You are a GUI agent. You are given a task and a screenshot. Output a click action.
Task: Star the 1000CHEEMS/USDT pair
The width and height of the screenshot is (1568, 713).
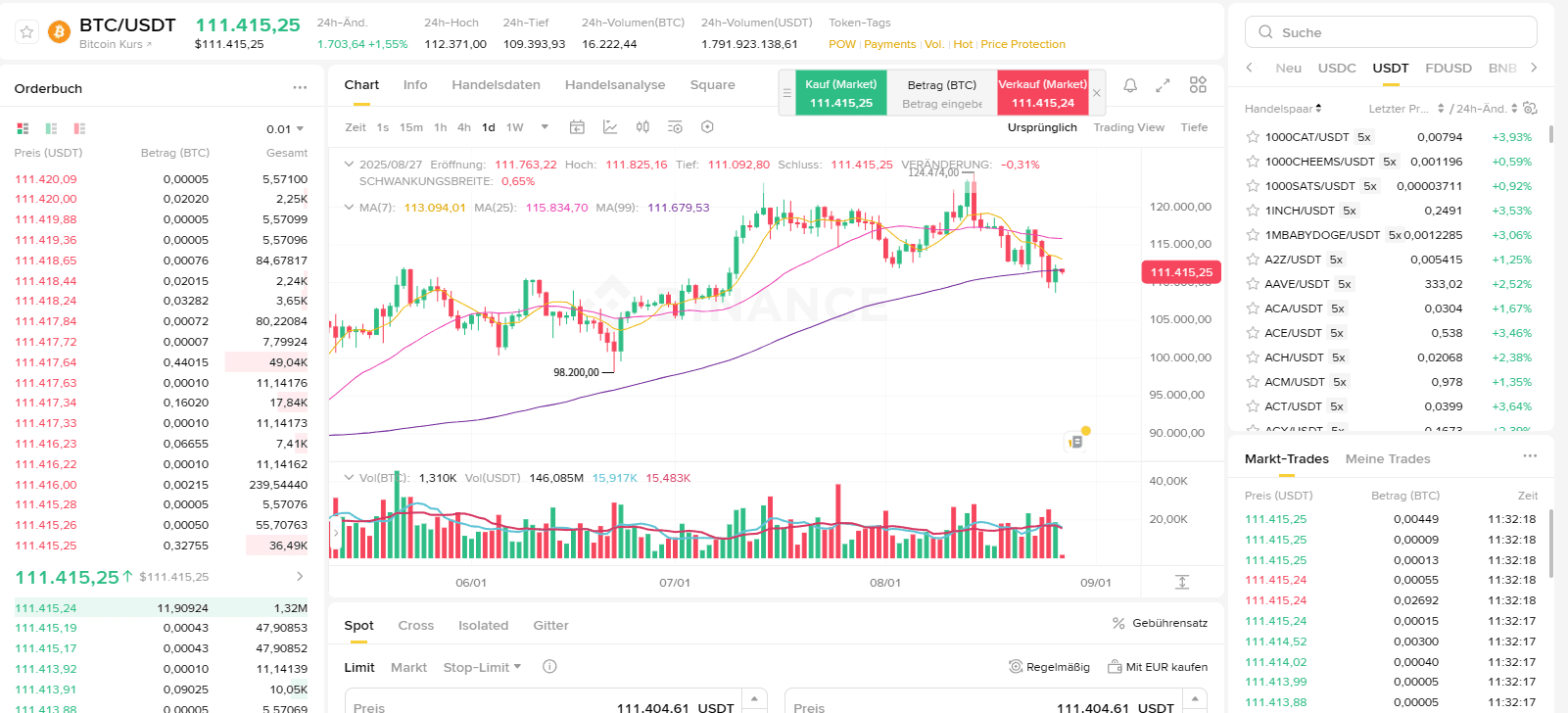1252,162
